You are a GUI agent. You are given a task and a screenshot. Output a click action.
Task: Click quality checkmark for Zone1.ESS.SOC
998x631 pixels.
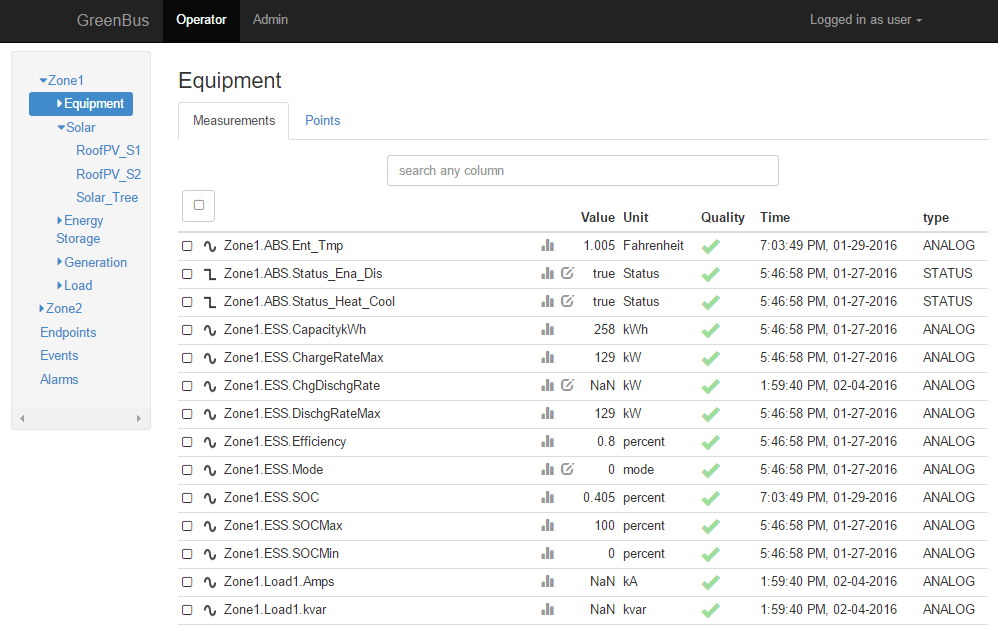click(x=710, y=499)
